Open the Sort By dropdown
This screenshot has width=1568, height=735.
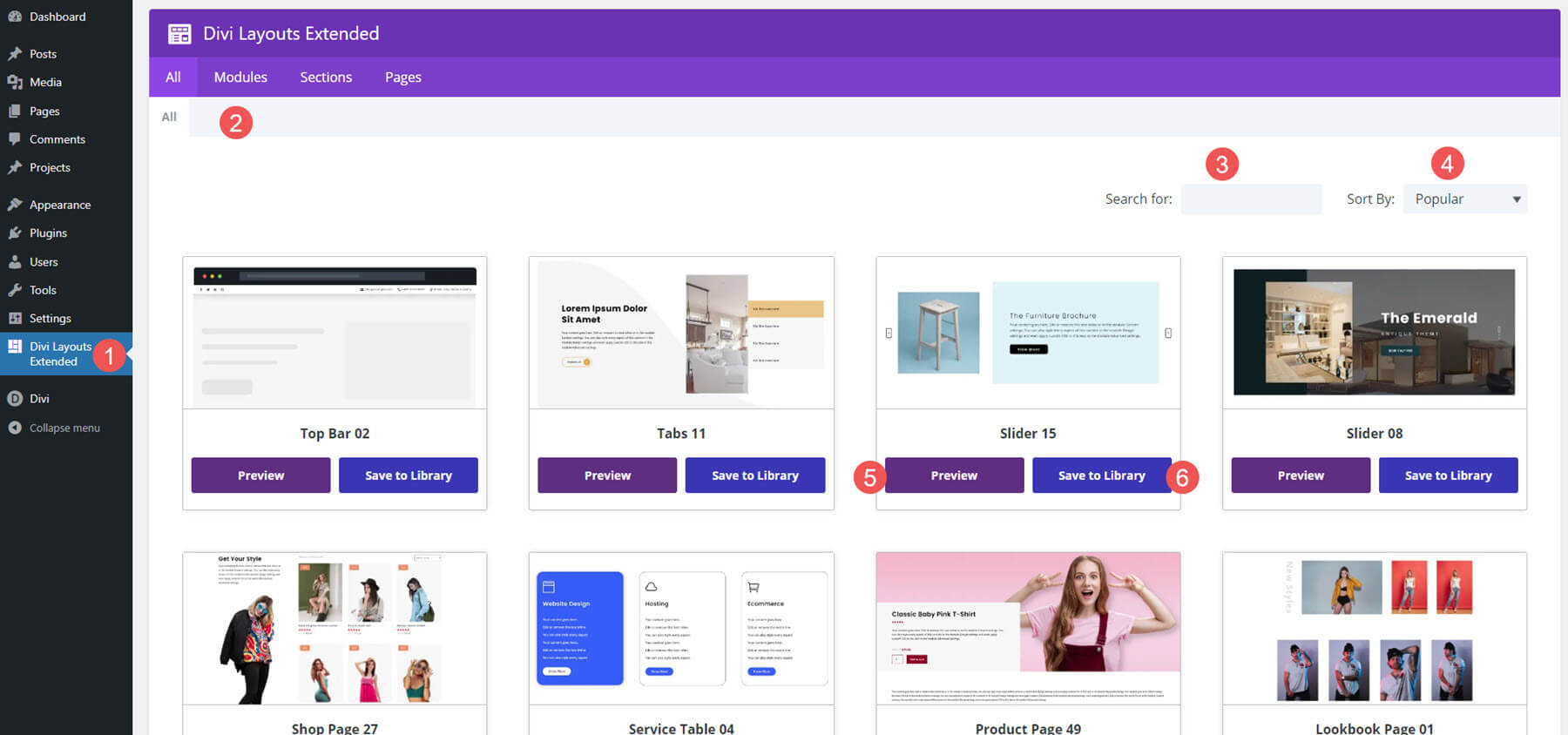(x=1464, y=199)
